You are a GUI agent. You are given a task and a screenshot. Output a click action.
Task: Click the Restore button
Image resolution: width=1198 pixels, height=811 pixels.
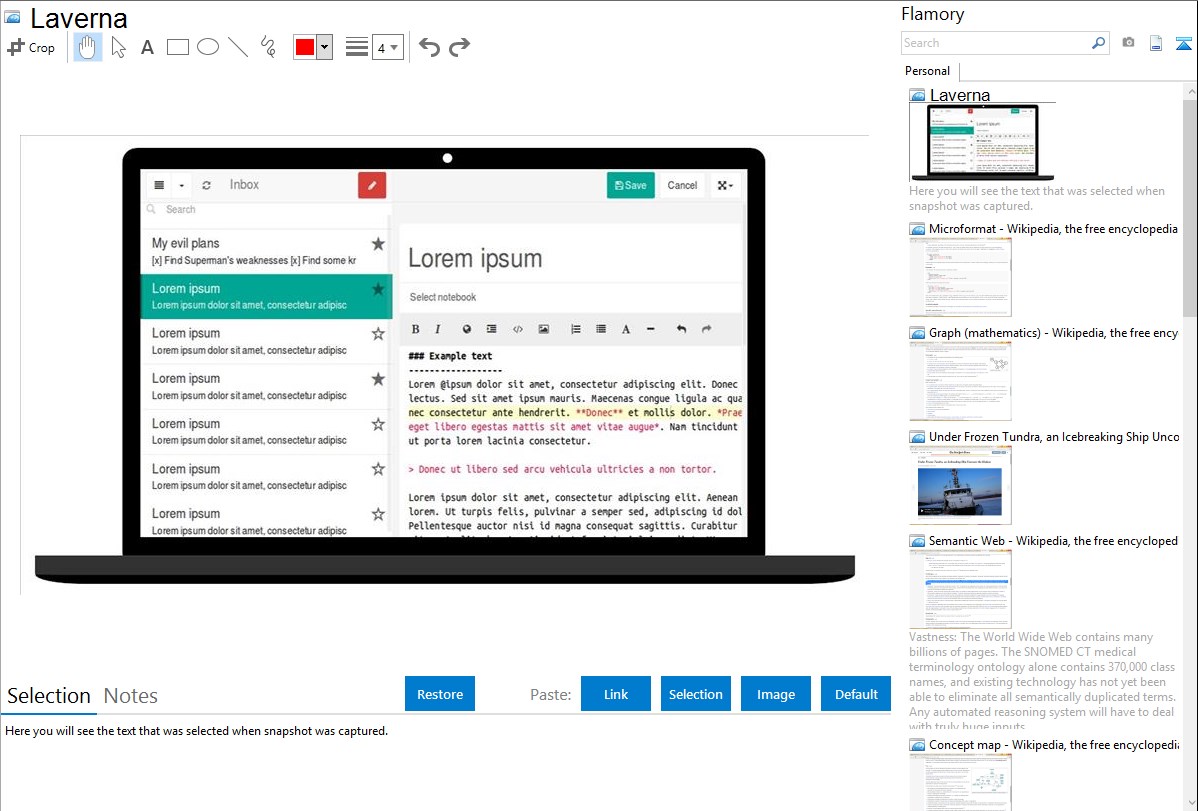(x=440, y=694)
